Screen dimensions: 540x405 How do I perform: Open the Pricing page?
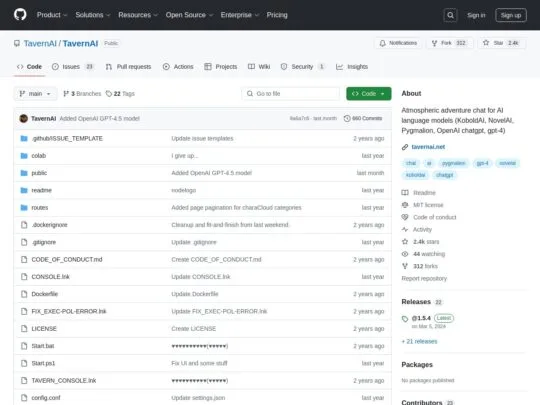coord(277,15)
